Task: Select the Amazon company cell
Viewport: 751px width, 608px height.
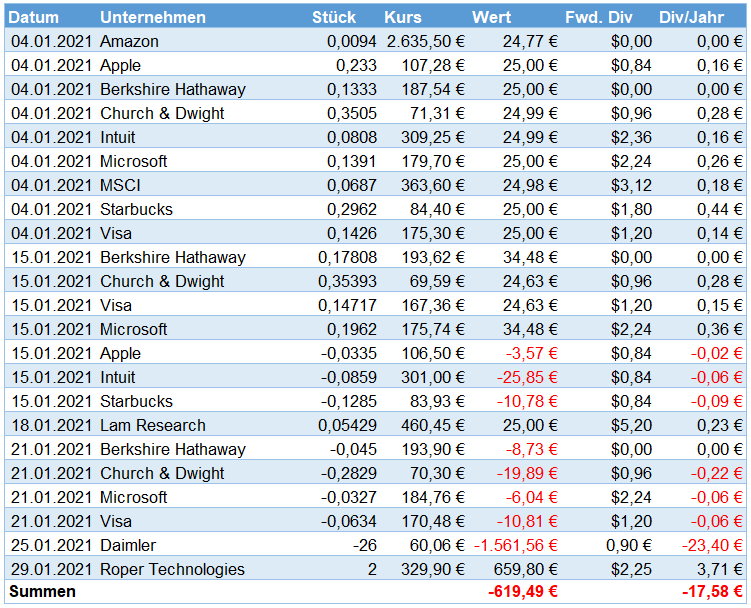Action: [x=129, y=41]
